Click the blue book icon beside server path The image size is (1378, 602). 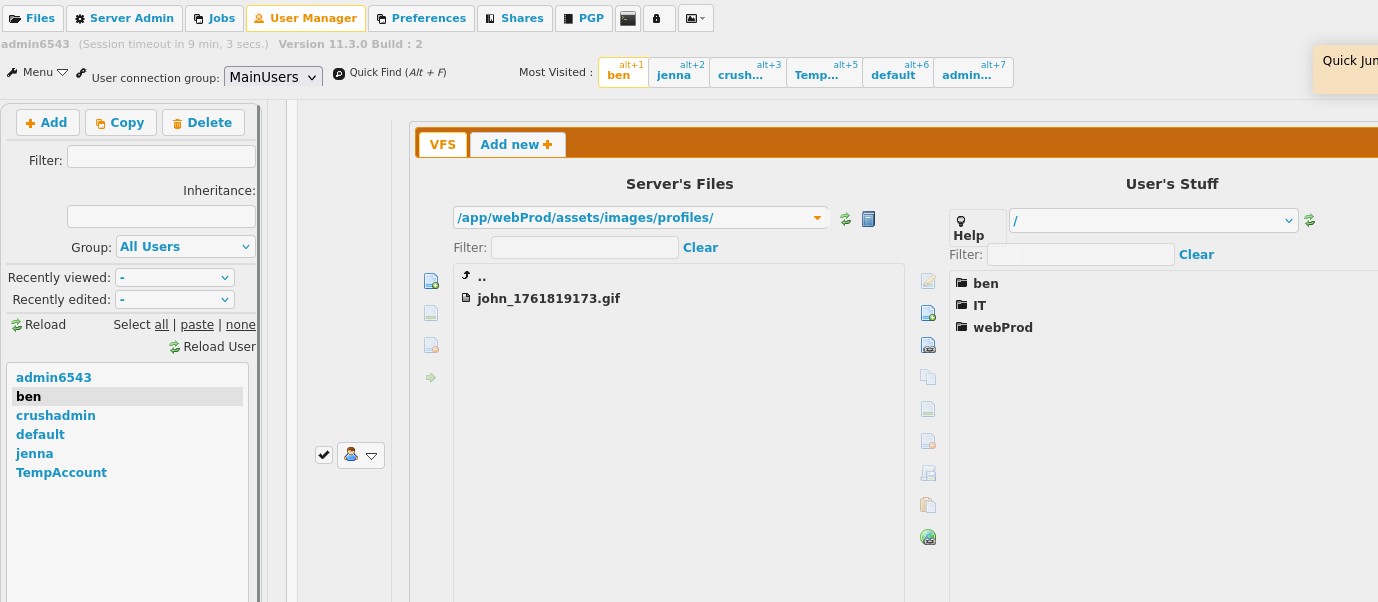pyautogui.click(x=868, y=218)
